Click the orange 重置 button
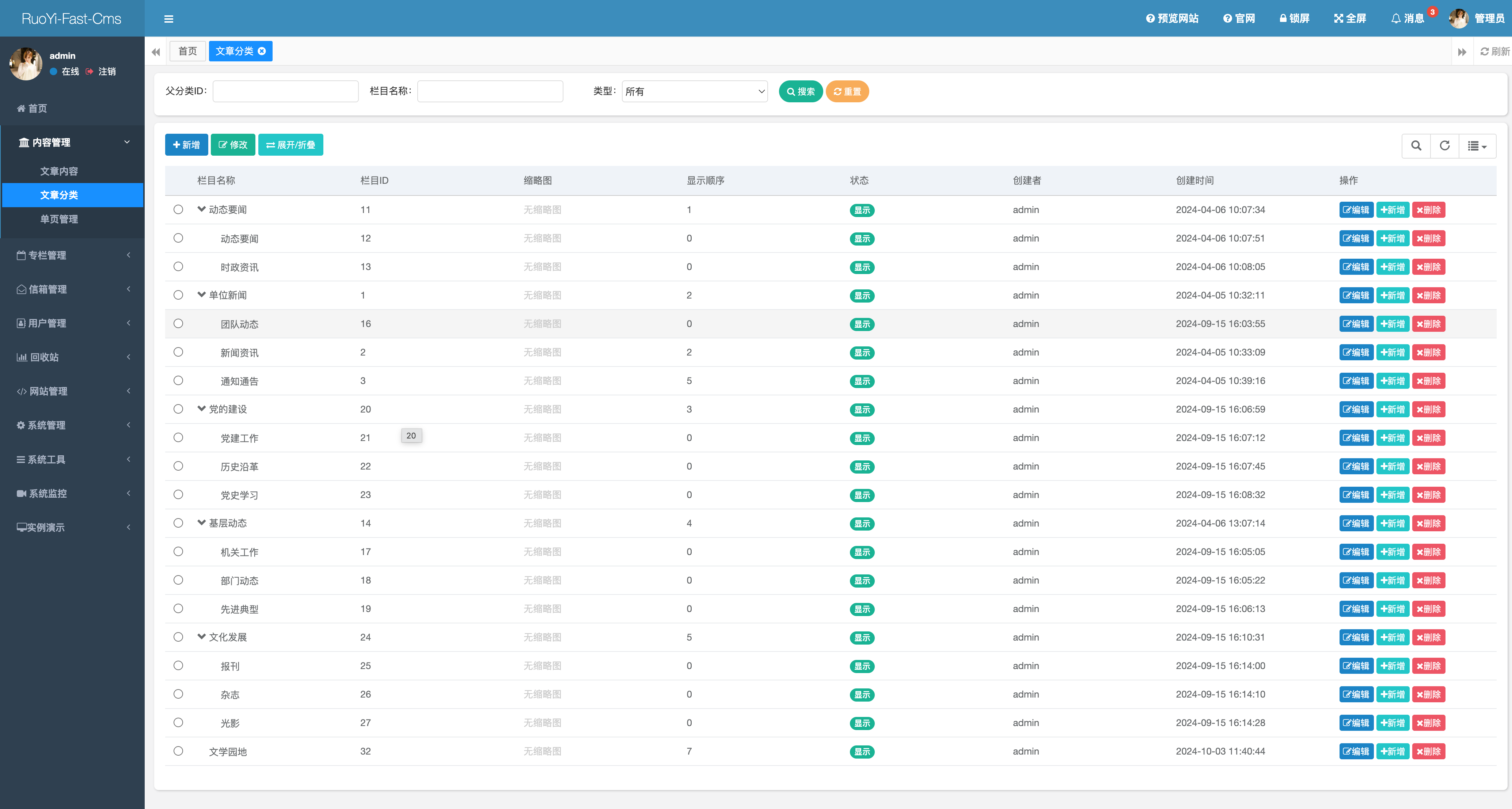The height and width of the screenshot is (809, 1512). 847,92
